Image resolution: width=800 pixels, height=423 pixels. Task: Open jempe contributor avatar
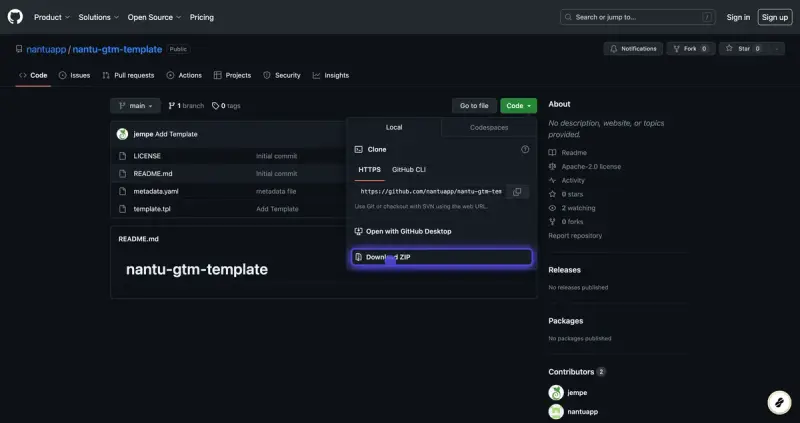click(556, 392)
